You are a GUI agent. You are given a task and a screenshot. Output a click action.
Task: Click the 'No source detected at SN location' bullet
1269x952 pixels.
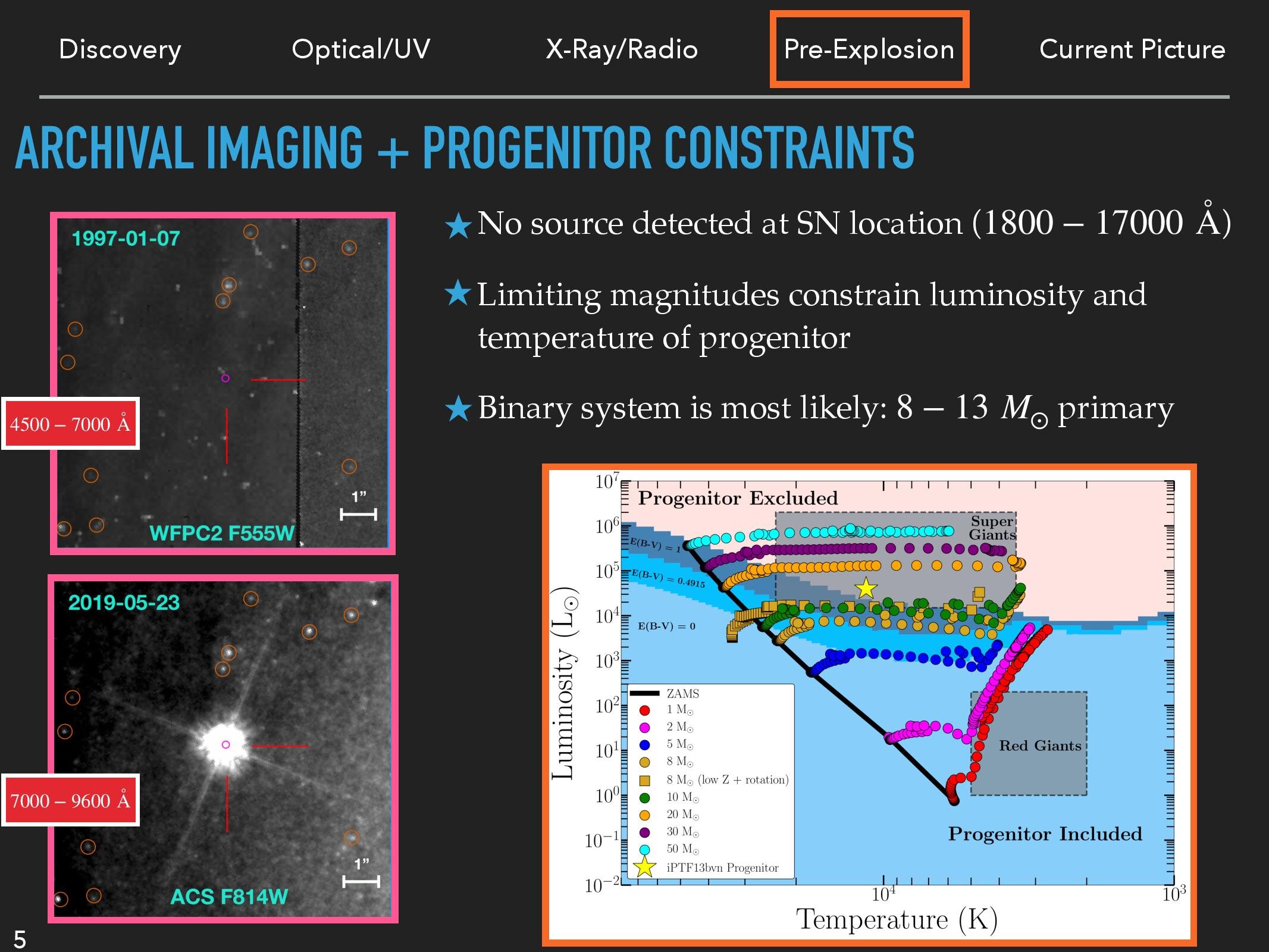[x=854, y=223]
